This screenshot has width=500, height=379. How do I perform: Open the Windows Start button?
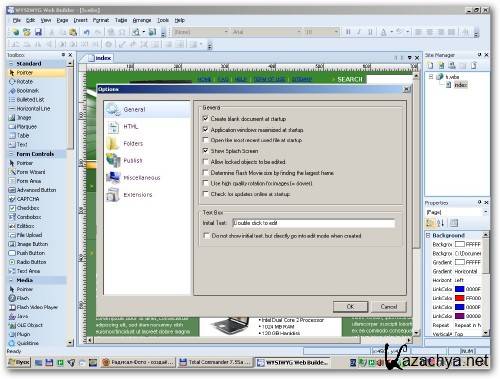pyautogui.click(x=19, y=362)
